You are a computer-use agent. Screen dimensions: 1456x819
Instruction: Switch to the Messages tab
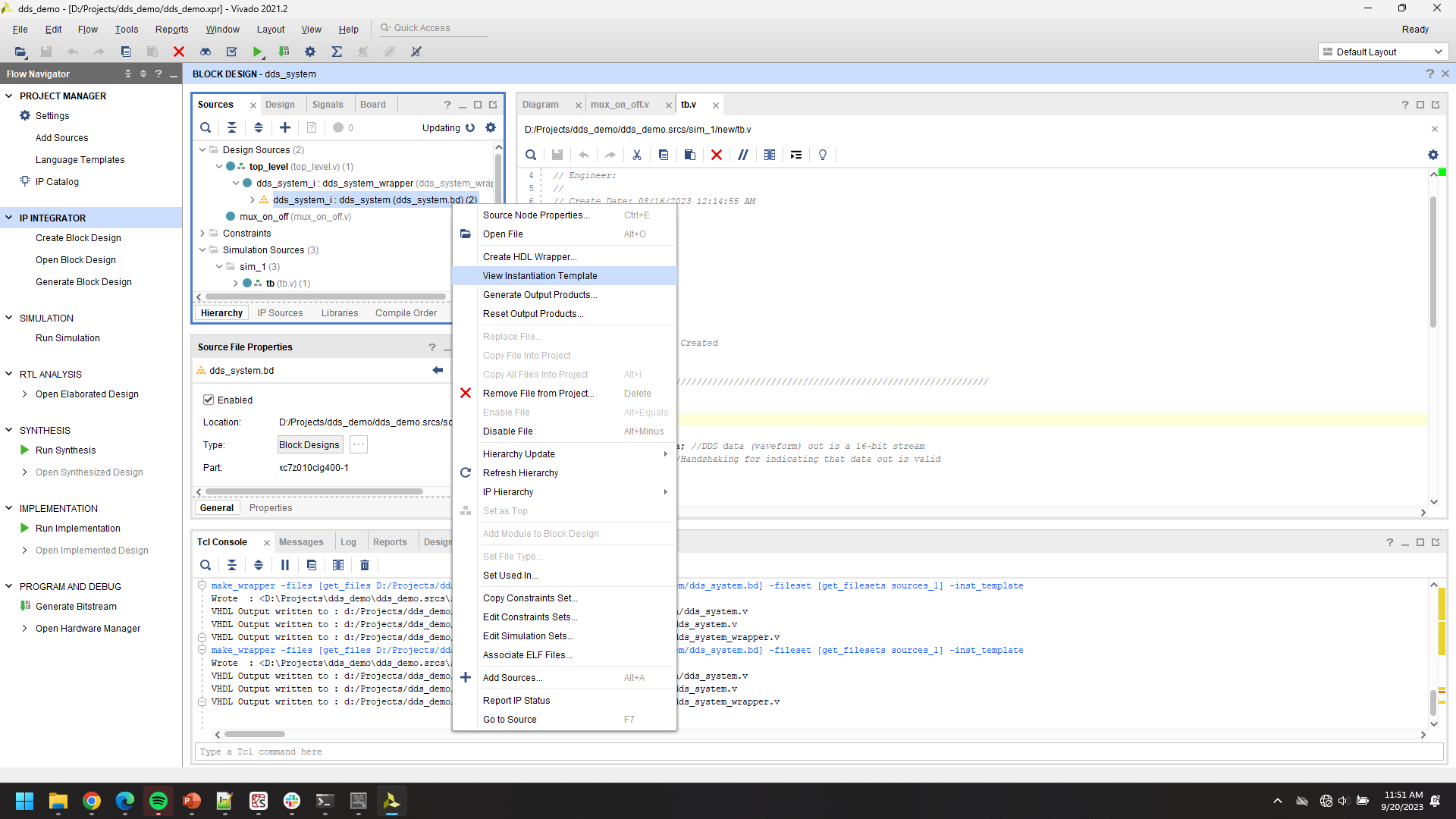(x=301, y=542)
